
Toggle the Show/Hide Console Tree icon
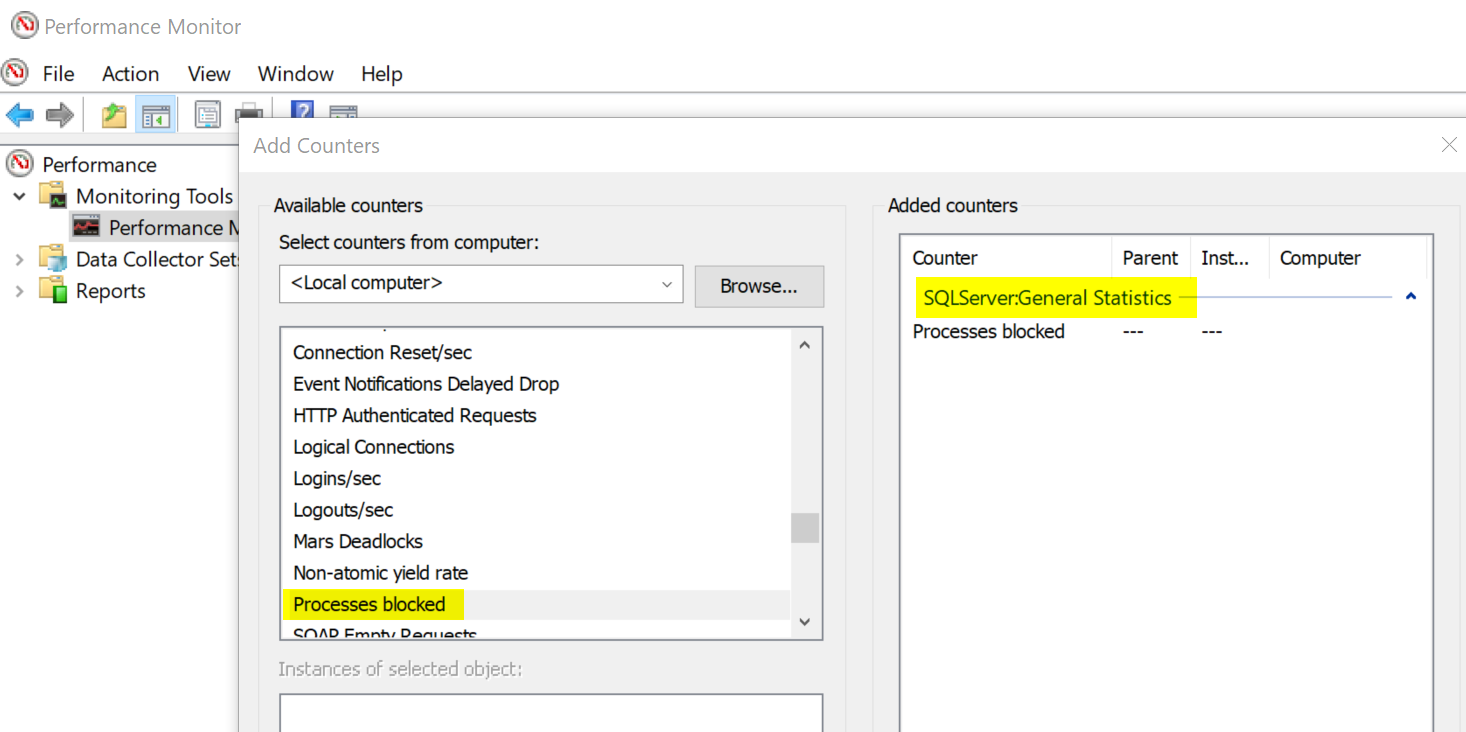[x=156, y=115]
